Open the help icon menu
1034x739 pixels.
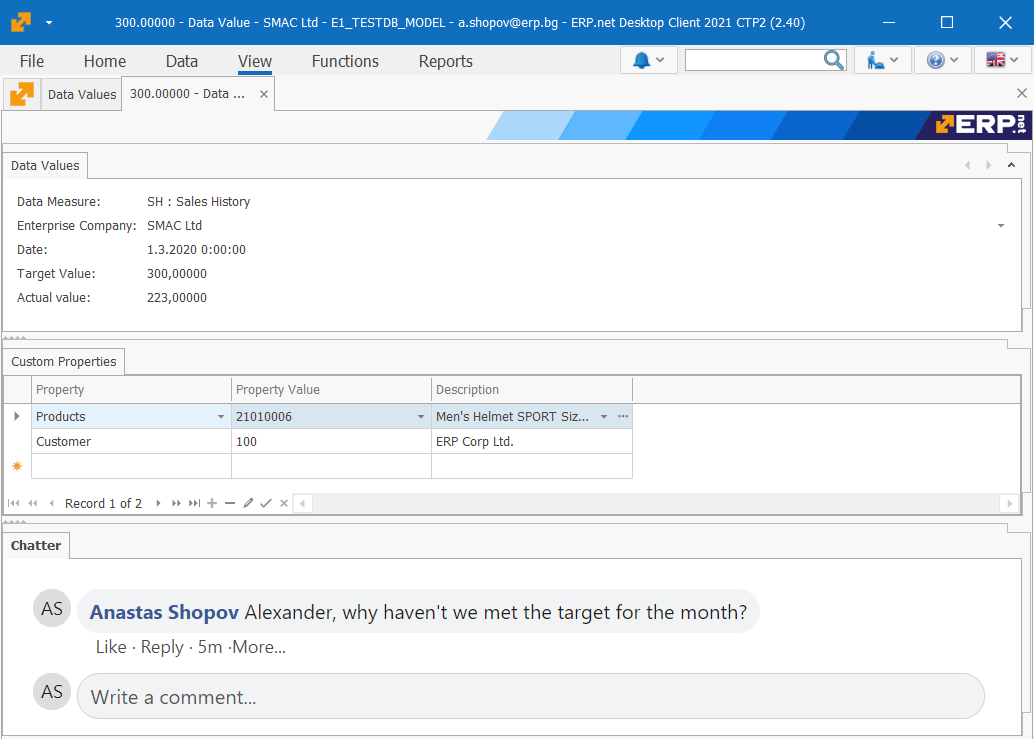938,60
